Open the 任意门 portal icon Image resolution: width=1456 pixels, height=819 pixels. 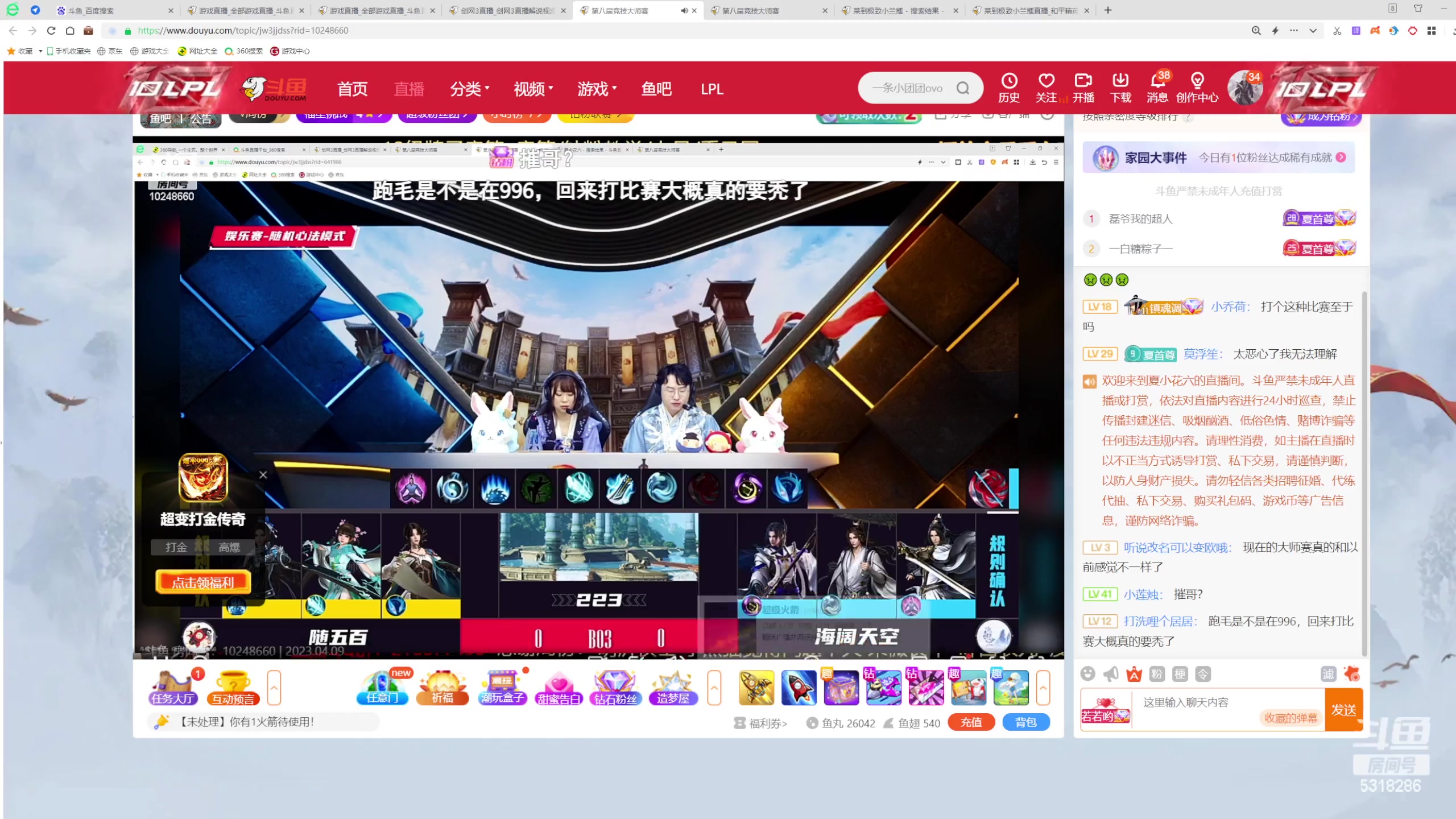pyautogui.click(x=382, y=687)
